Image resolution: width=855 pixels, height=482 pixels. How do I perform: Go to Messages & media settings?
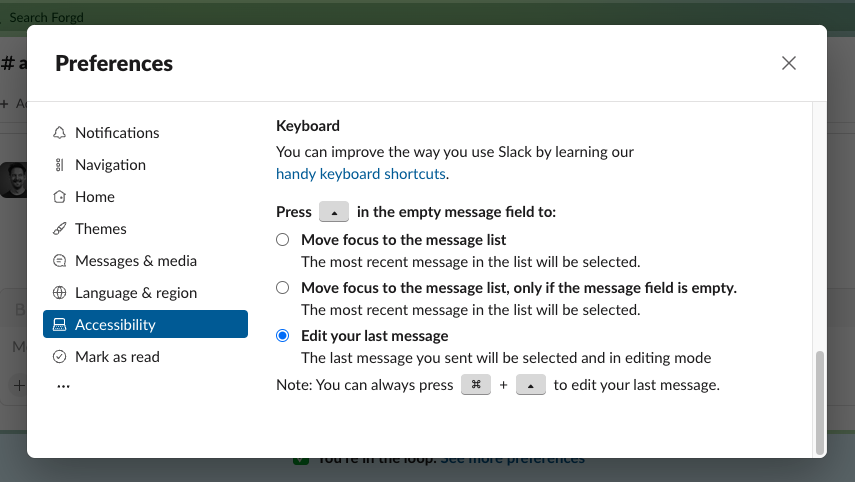coord(145,261)
